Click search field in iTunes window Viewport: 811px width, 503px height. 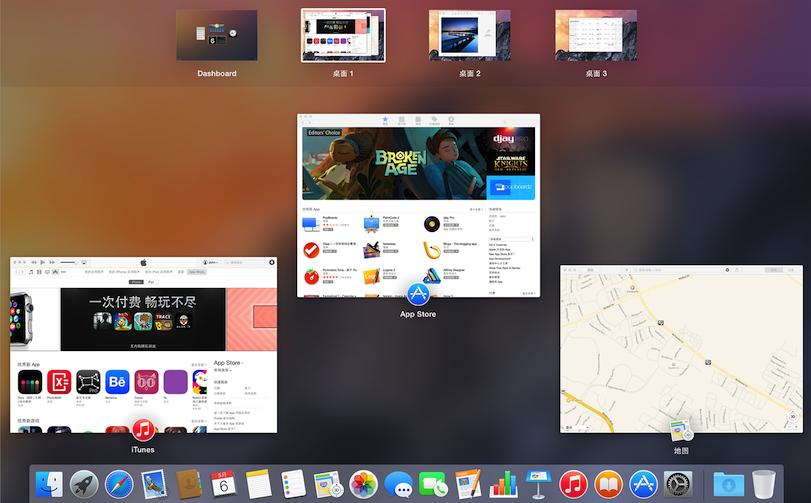coord(244,263)
